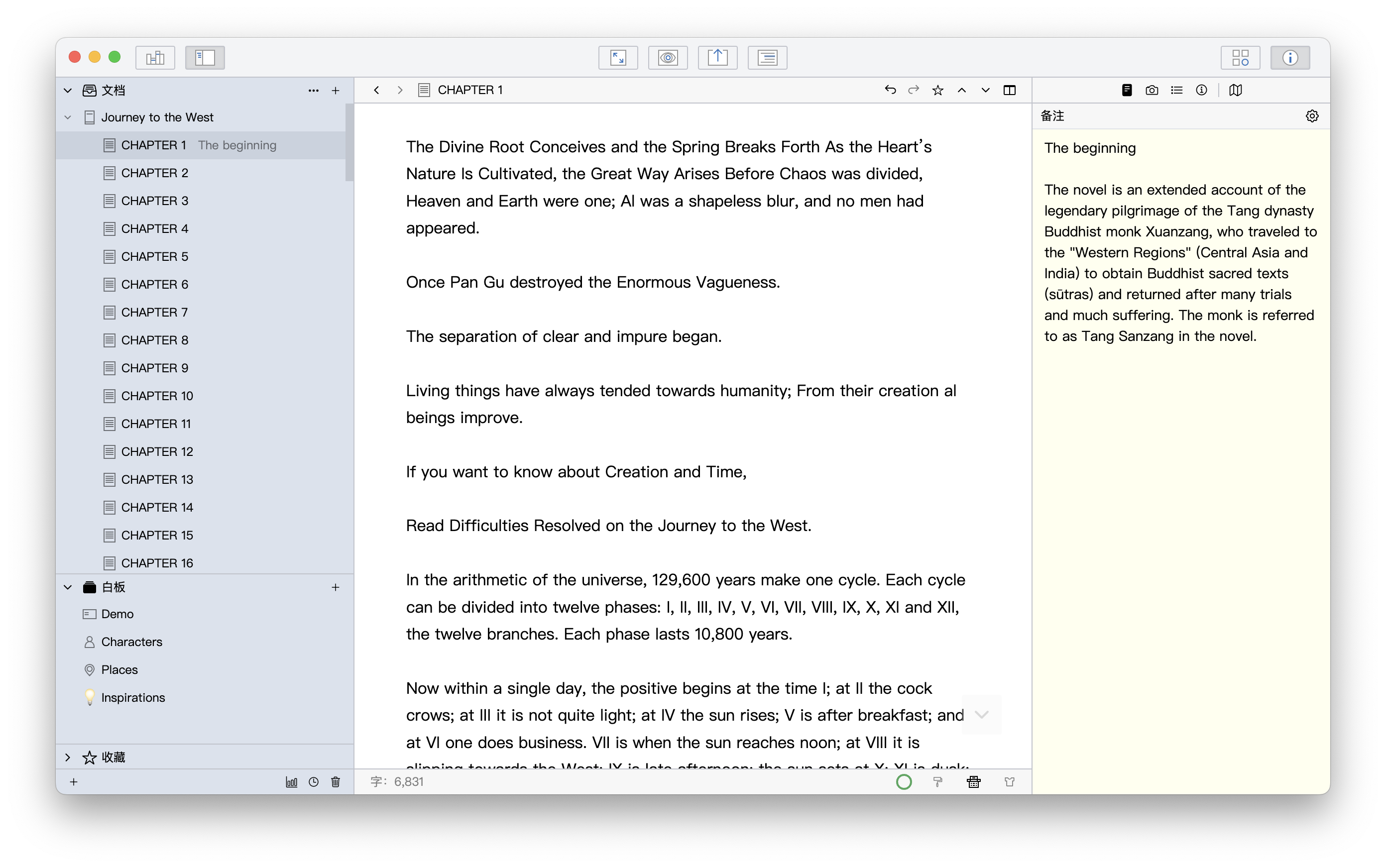This screenshot has height=868, width=1386.
Task: Click the word count 6,831 indicator
Action: pyautogui.click(x=397, y=782)
